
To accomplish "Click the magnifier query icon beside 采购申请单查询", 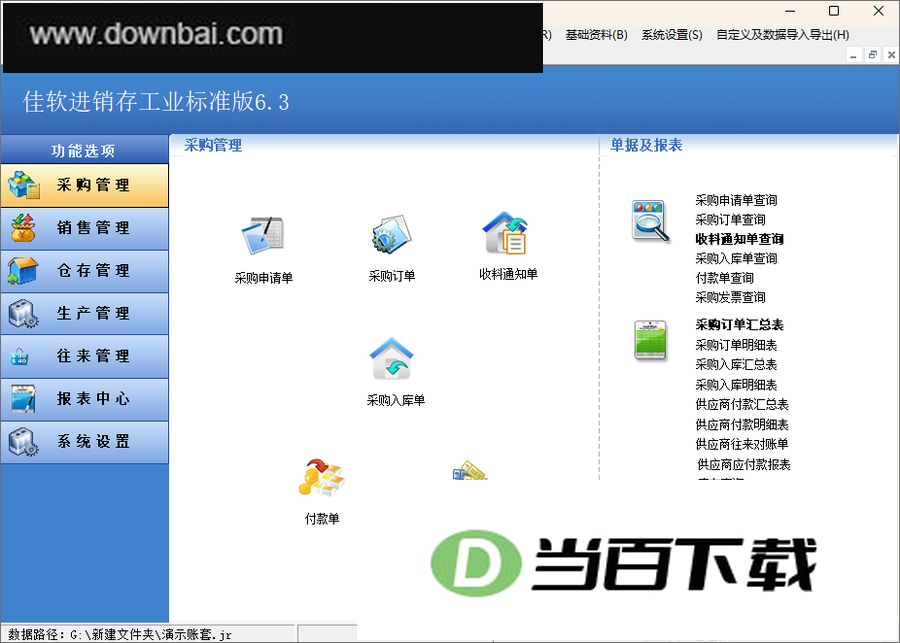I will [x=650, y=220].
